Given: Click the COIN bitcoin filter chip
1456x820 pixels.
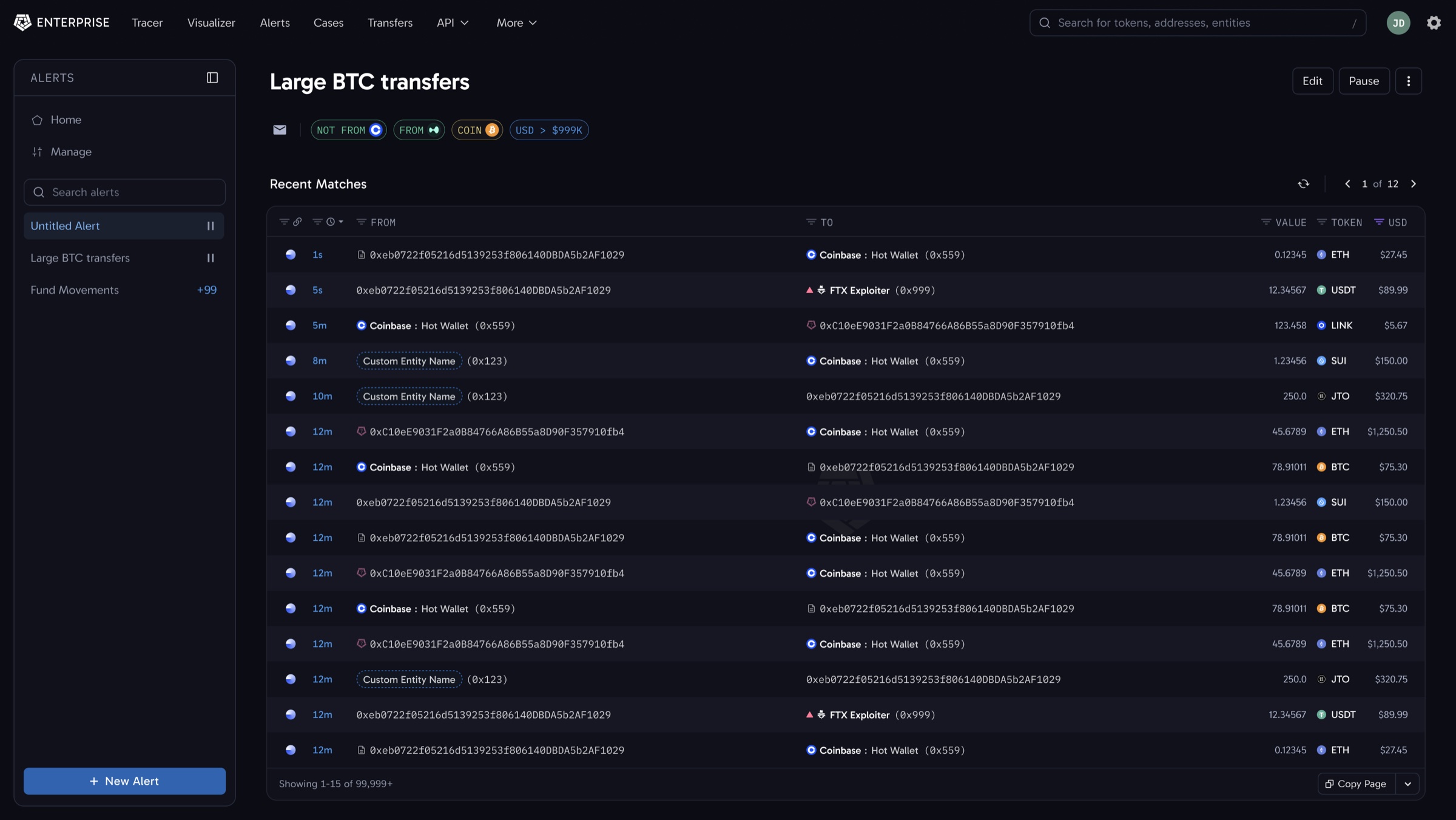Looking at the screenshot, I should [x=477, y=130].
